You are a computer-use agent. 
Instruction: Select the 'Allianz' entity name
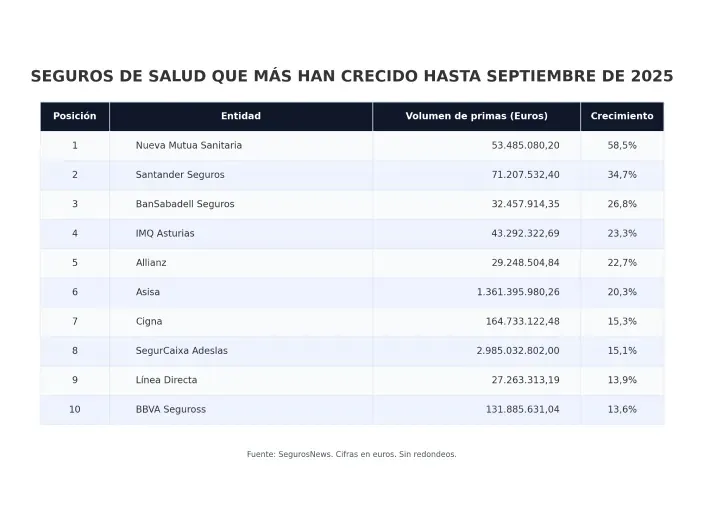click(151, 263)
